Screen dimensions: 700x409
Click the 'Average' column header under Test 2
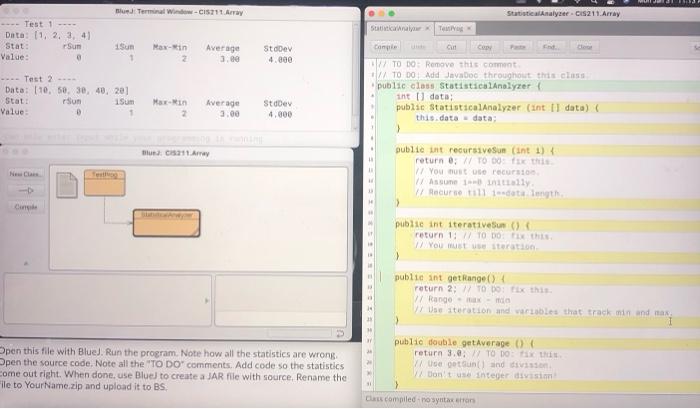[x=222, y=103]
